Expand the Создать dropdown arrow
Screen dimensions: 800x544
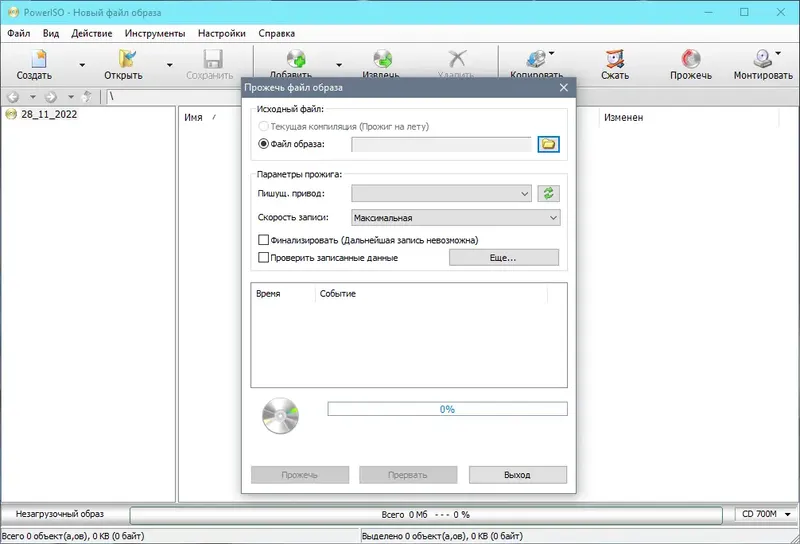pos(82,65)
